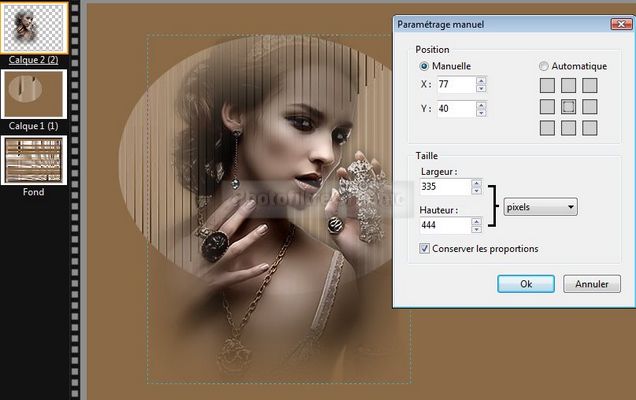Decrease the Hauteur value with down arrow
636x400 pixels.
[476, 230]
